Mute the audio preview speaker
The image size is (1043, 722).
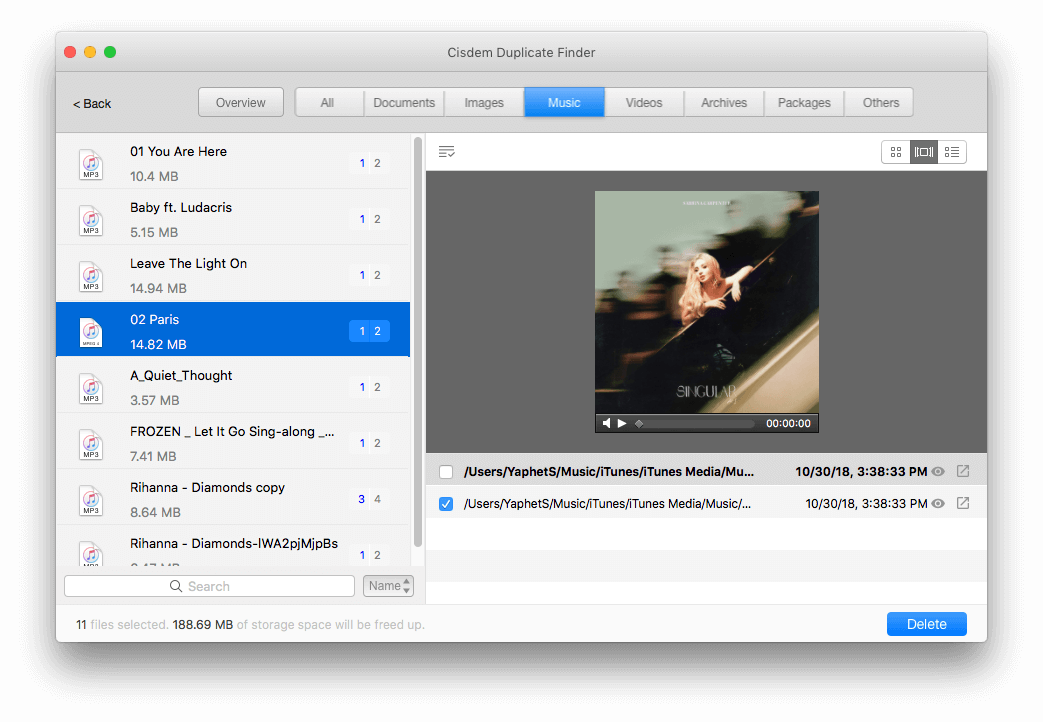606,423
